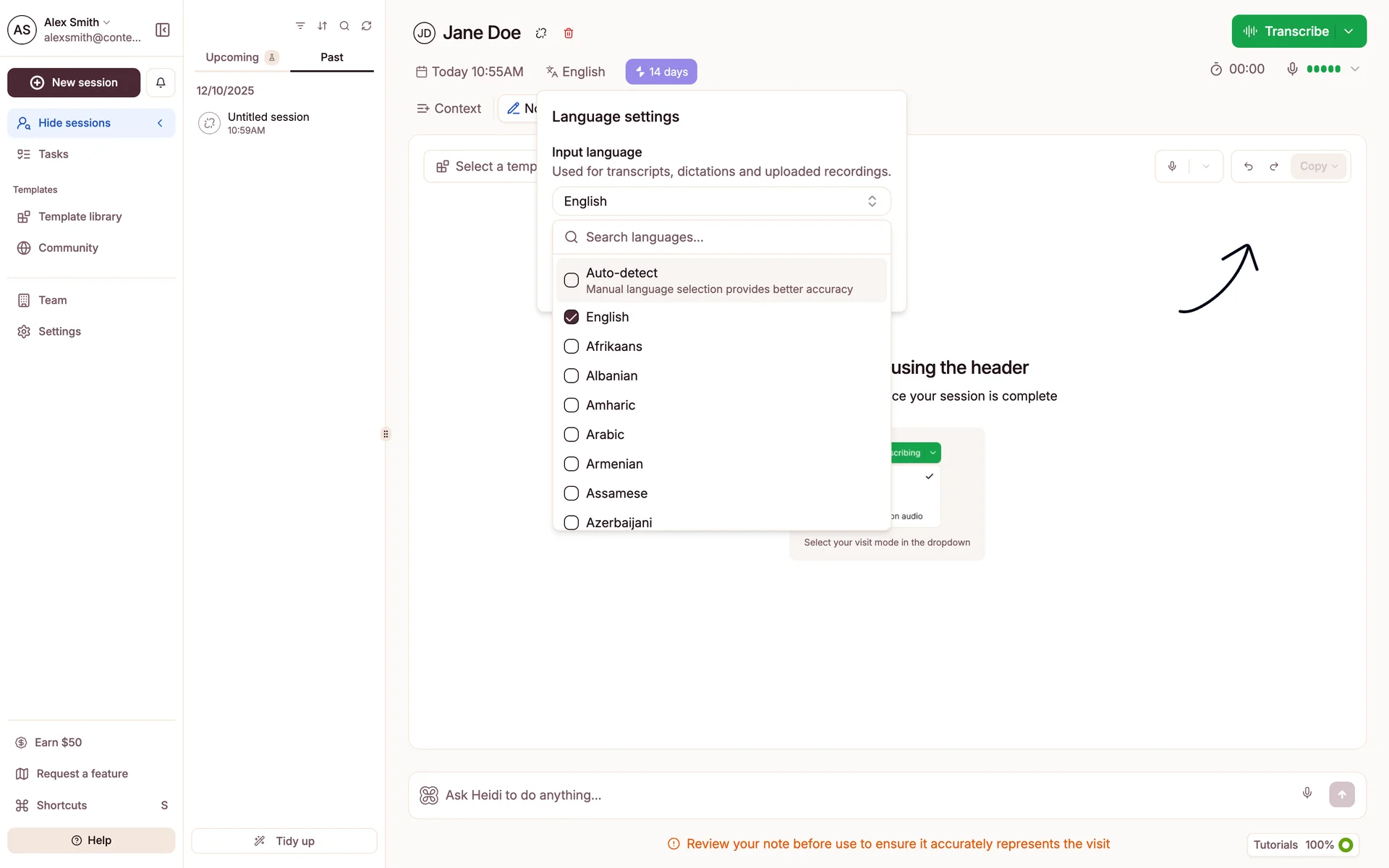
Task: Click the sort sessions arrows icon
Action: pos(323,26)
